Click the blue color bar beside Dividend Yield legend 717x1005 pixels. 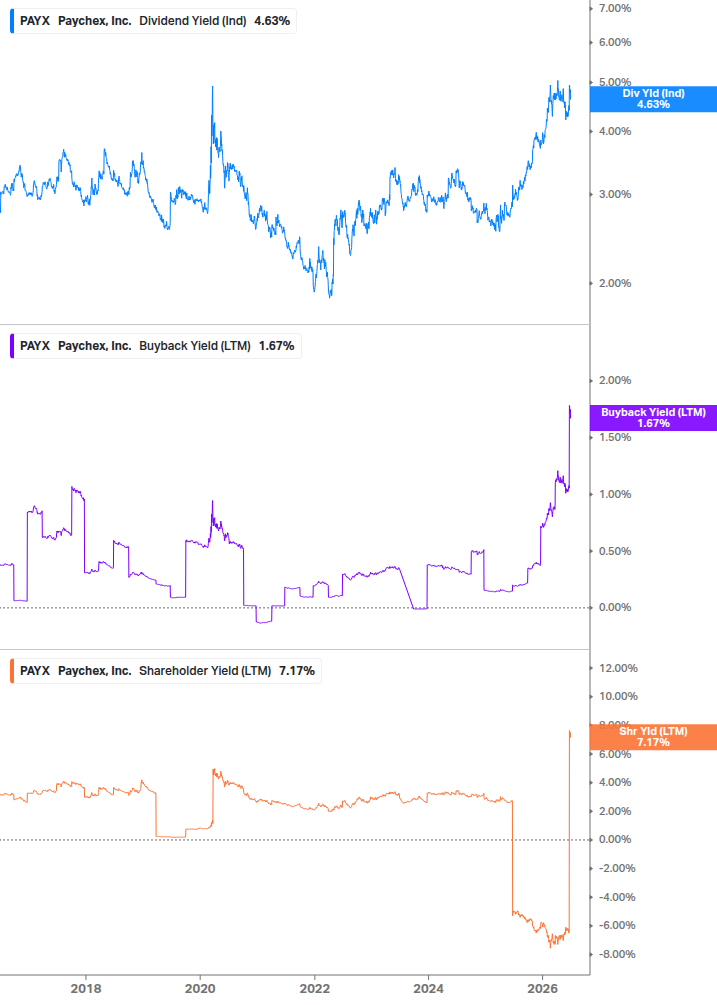pyautogui.click(x=12, y=21)
